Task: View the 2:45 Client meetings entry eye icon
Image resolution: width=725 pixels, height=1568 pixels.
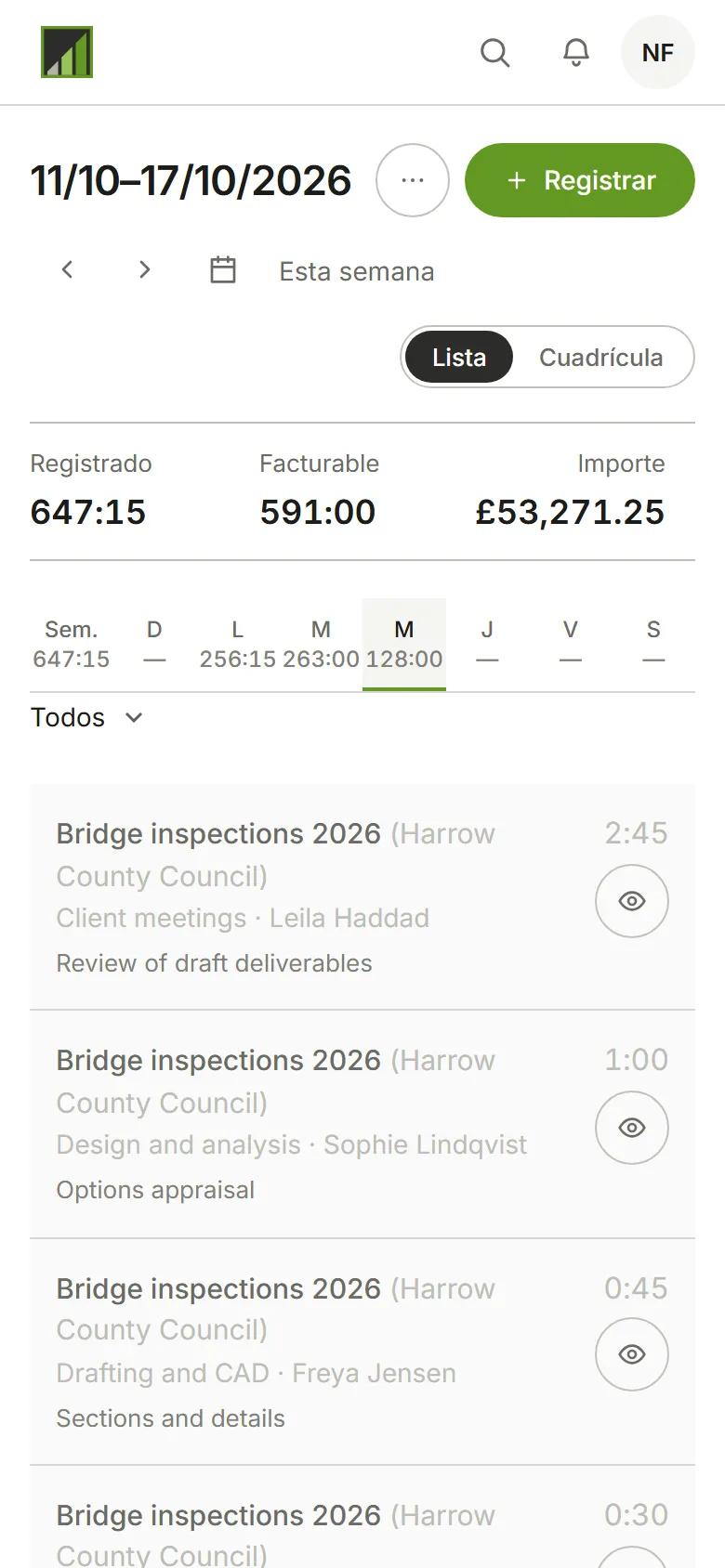Action: [632, 901]
